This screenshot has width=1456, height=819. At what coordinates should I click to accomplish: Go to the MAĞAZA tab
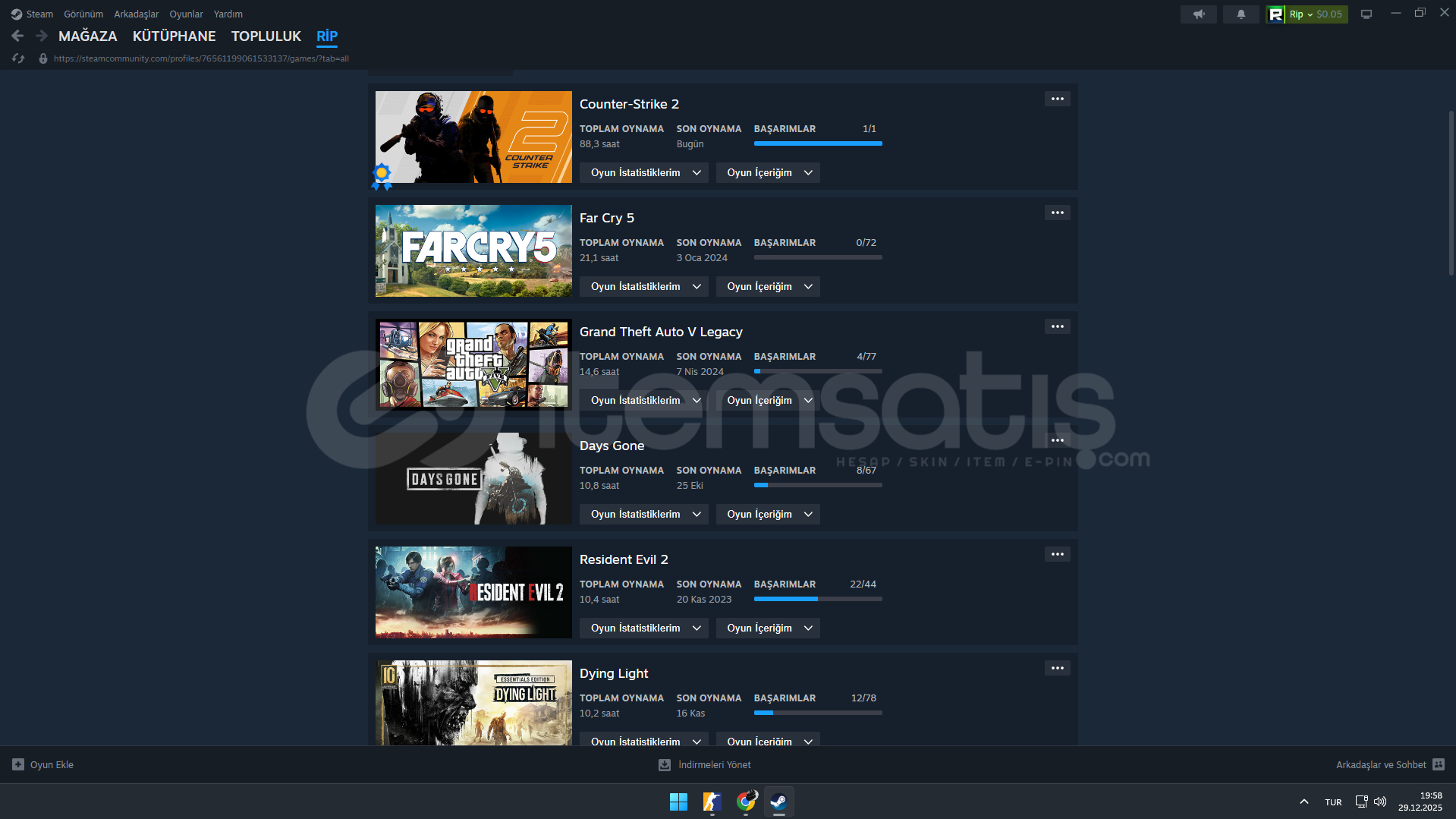[87, 36]
